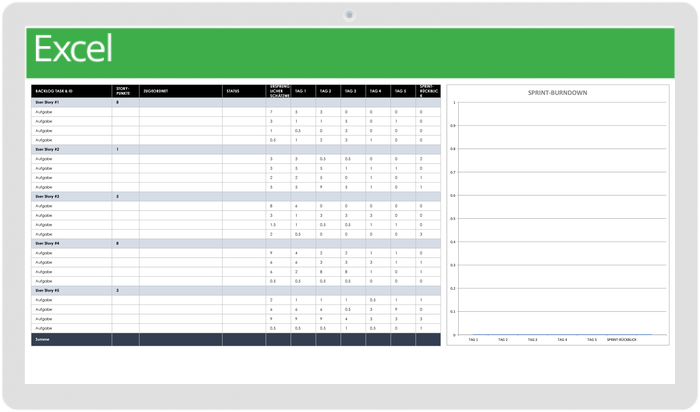
Task: Click the Ursprünglicher Schätzwert column header
Action: pyautogui.click(x=278, y=91)
